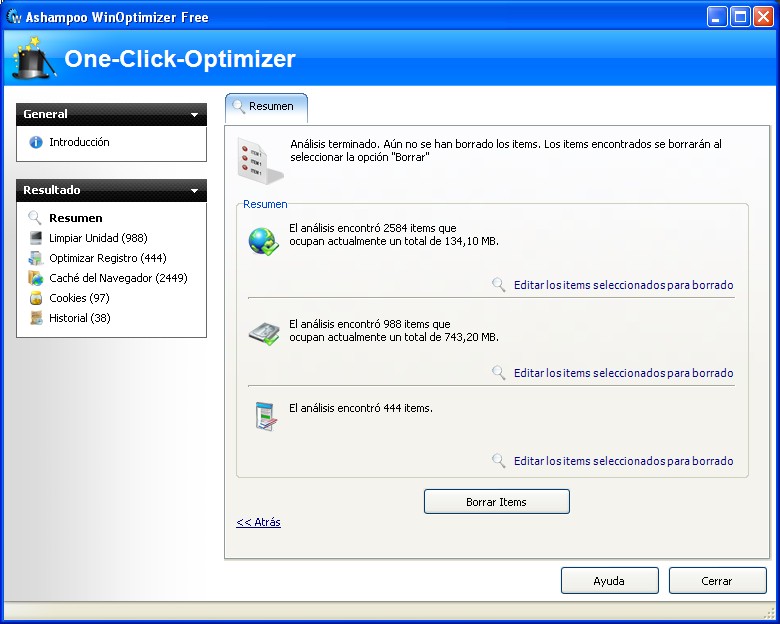Image resolution: width=780 pixels, height=624 pixels.
Task: Click the Borrar Items button
Action: [x=496, y=502]
